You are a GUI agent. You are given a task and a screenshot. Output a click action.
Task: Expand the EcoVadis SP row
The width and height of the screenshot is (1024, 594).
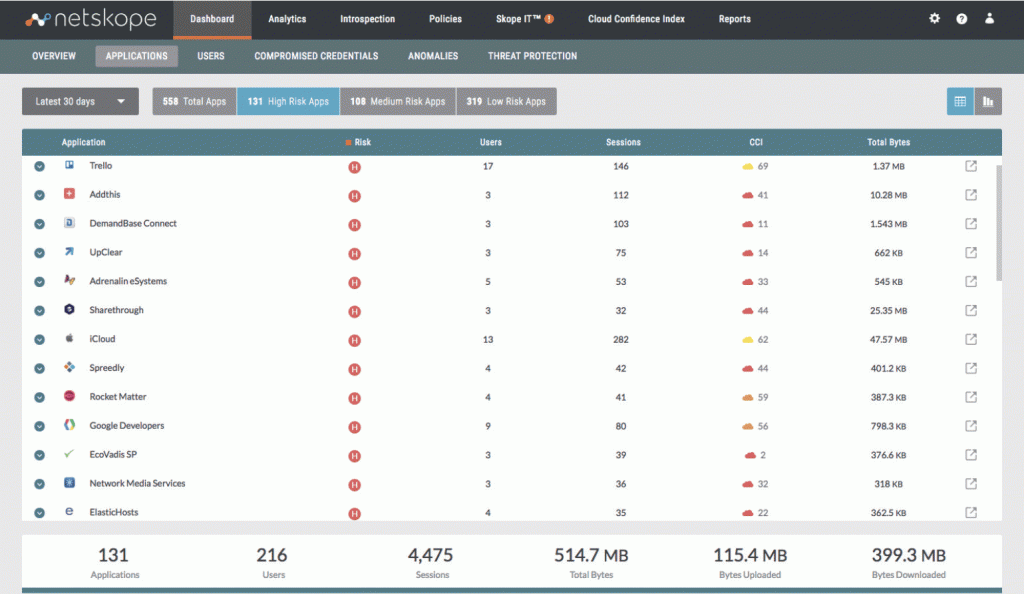tap(39, 455)
